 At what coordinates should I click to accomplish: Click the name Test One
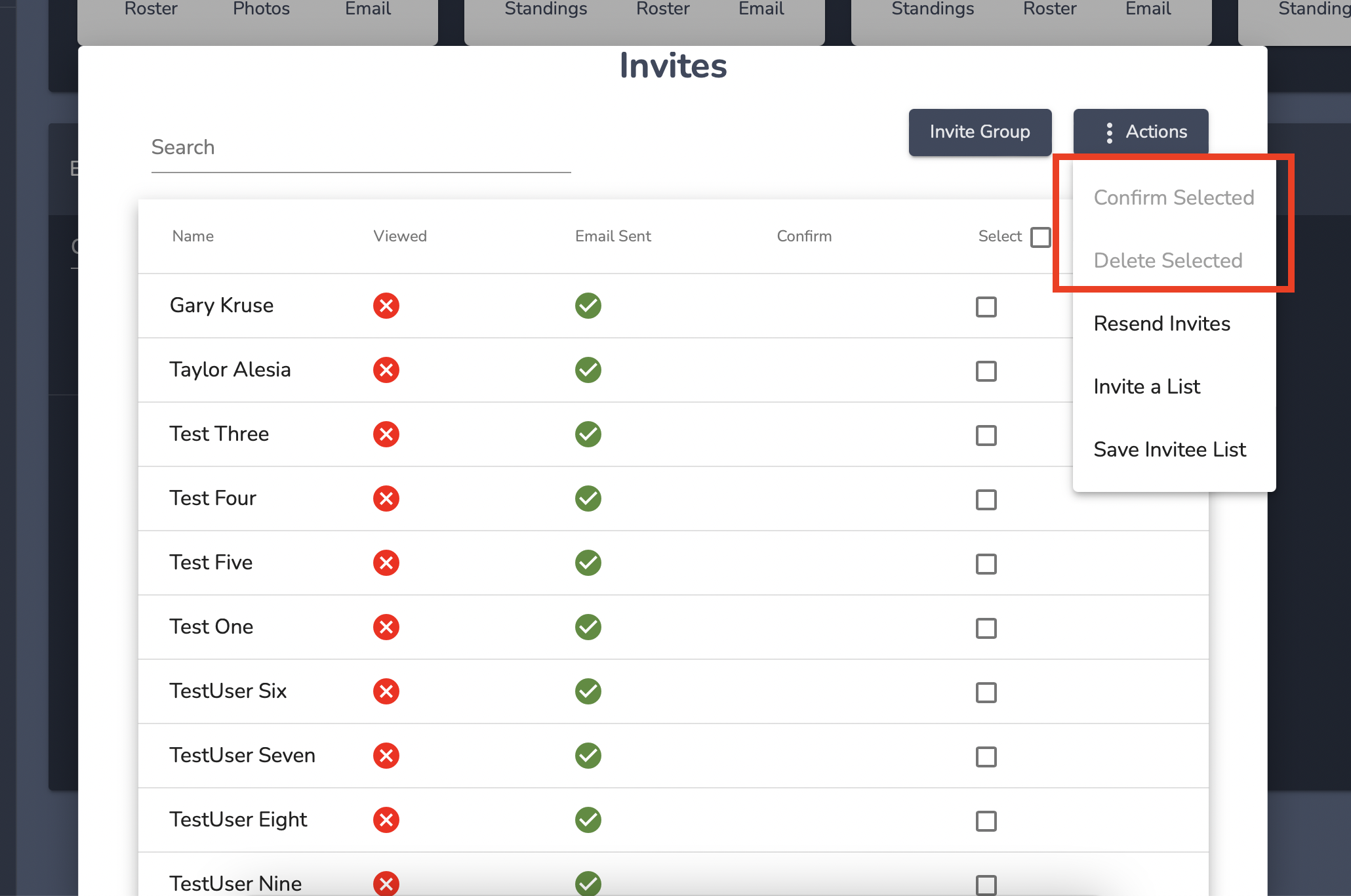[211, 627]
